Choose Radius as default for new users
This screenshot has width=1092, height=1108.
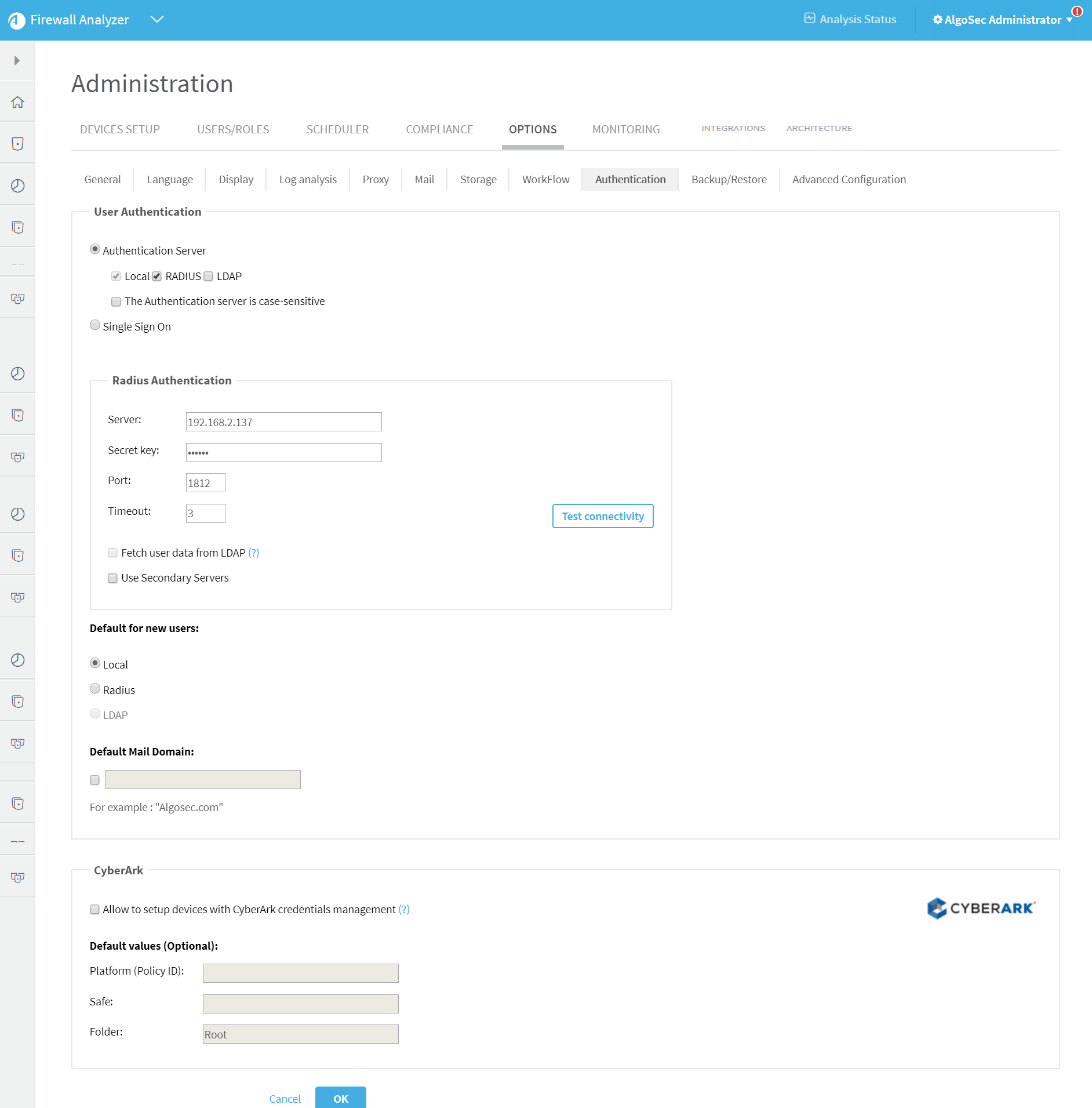point(95,689)
